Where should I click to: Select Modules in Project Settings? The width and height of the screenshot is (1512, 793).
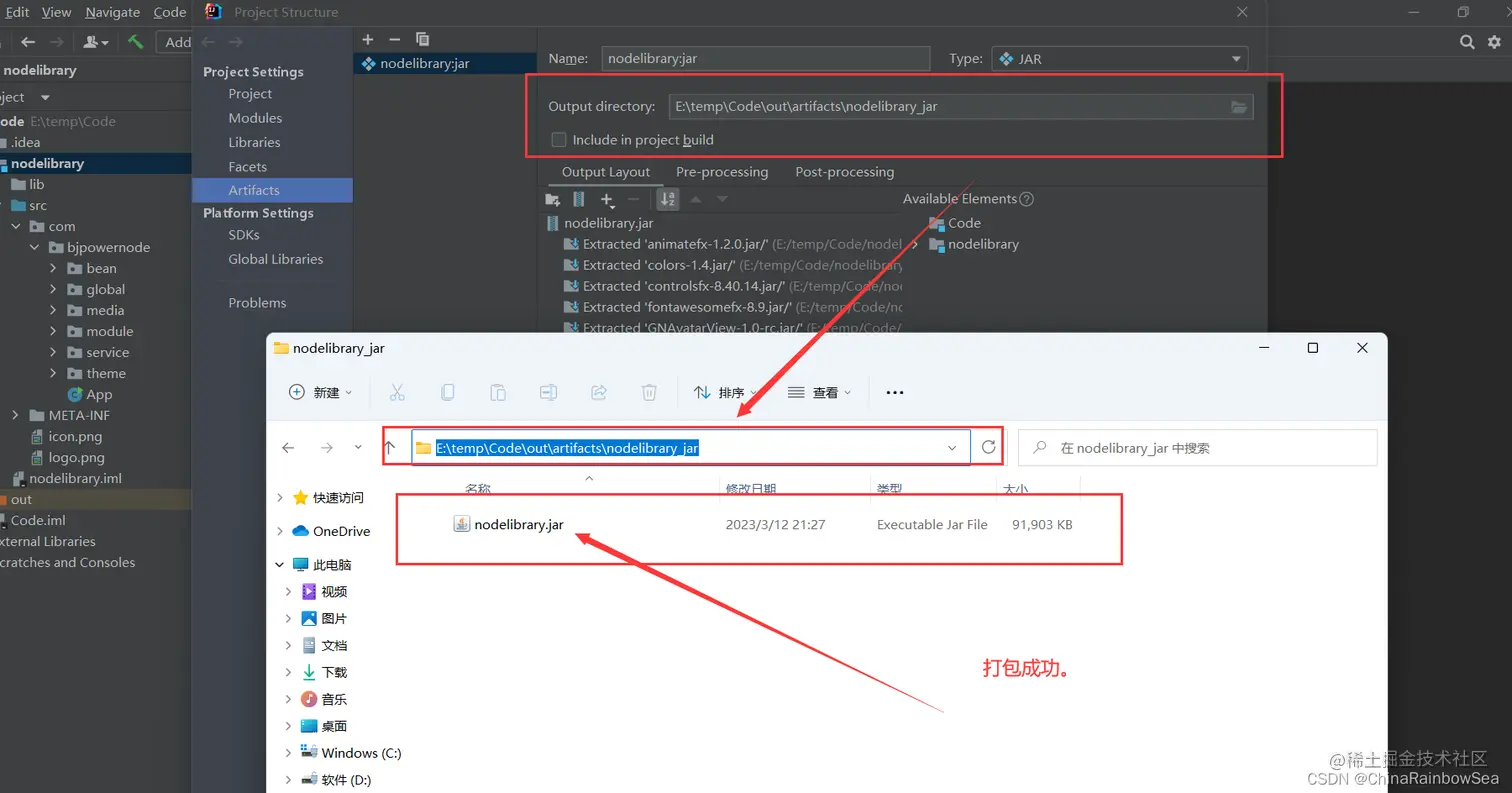pos(255,118)
